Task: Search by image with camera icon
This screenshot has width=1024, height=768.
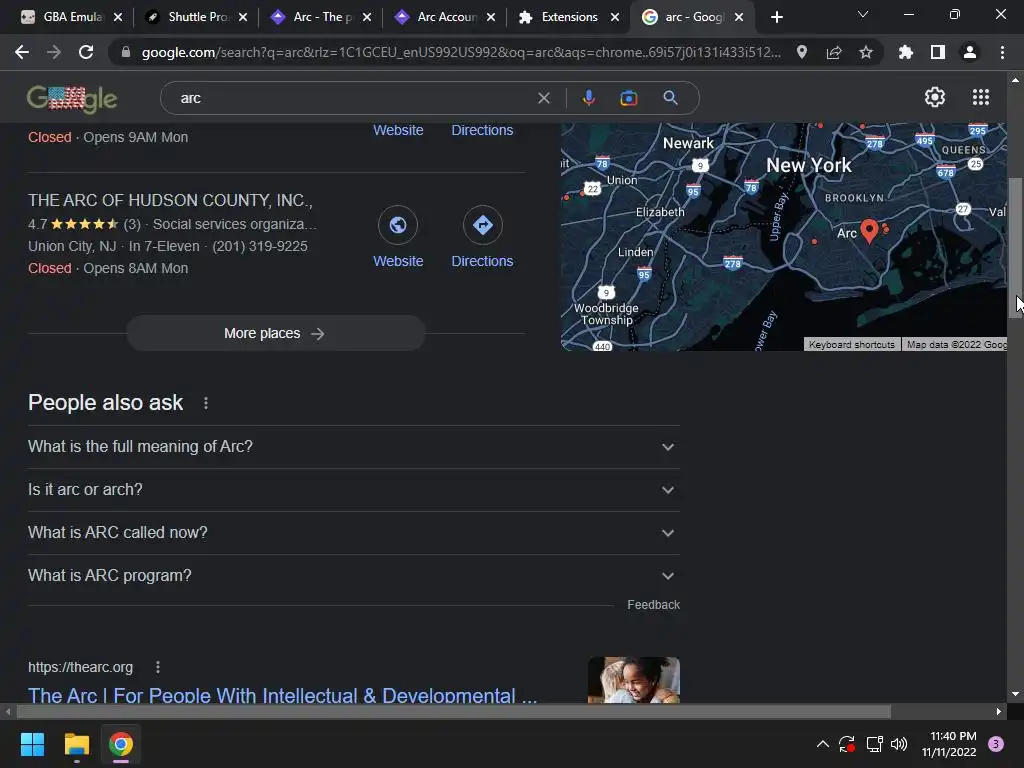Action: click(628, 98)
